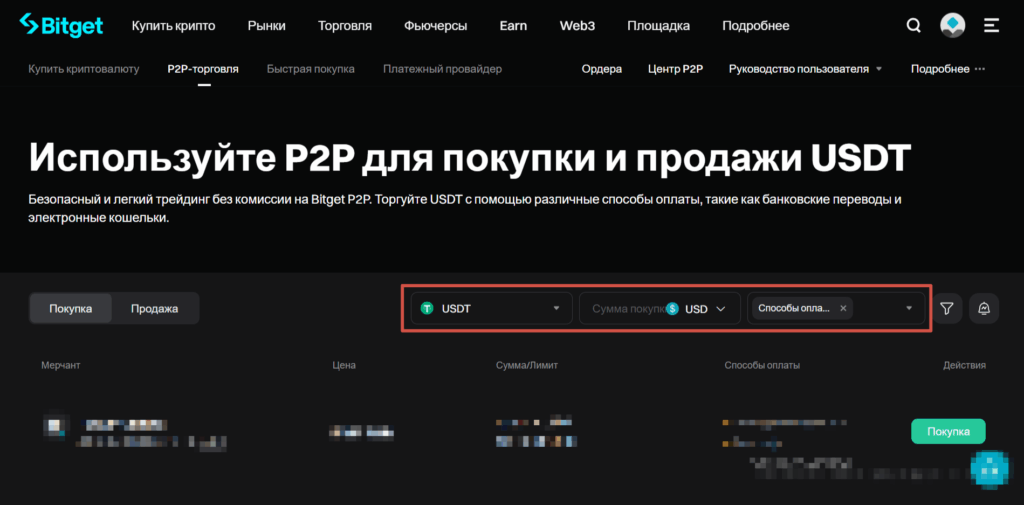Open the Earn menu
1024x505 pixels.
(513, 26)
